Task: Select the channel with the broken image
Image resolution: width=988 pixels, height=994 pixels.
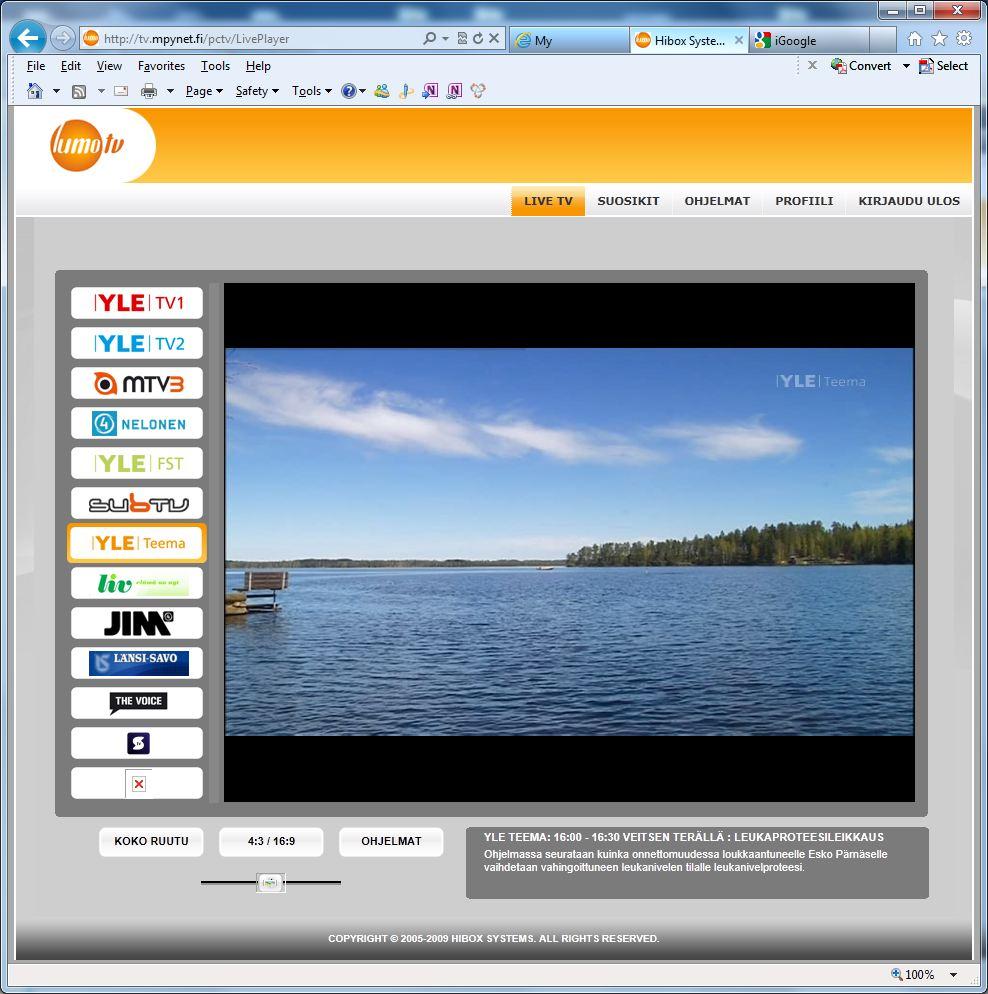Action: [x=137, y=784]
